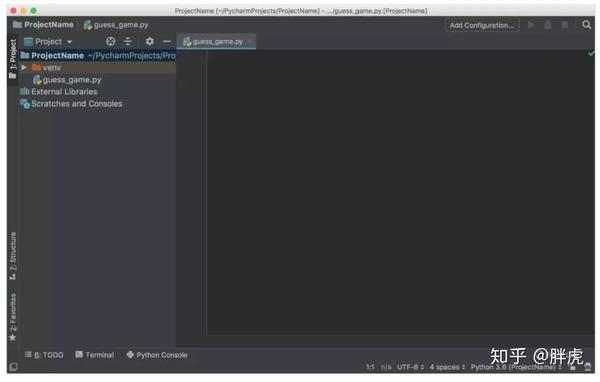Click the Python file icon in guess_game.py breadcrumb
600x382 pixels.
click(x=88, y=25)
